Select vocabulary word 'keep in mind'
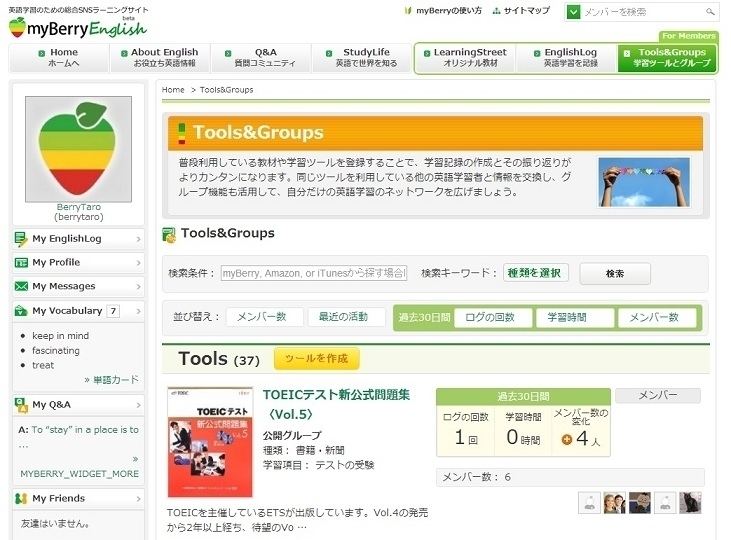Image resolution: width=731 pixels, height=540 pixels. coord(60,336)
